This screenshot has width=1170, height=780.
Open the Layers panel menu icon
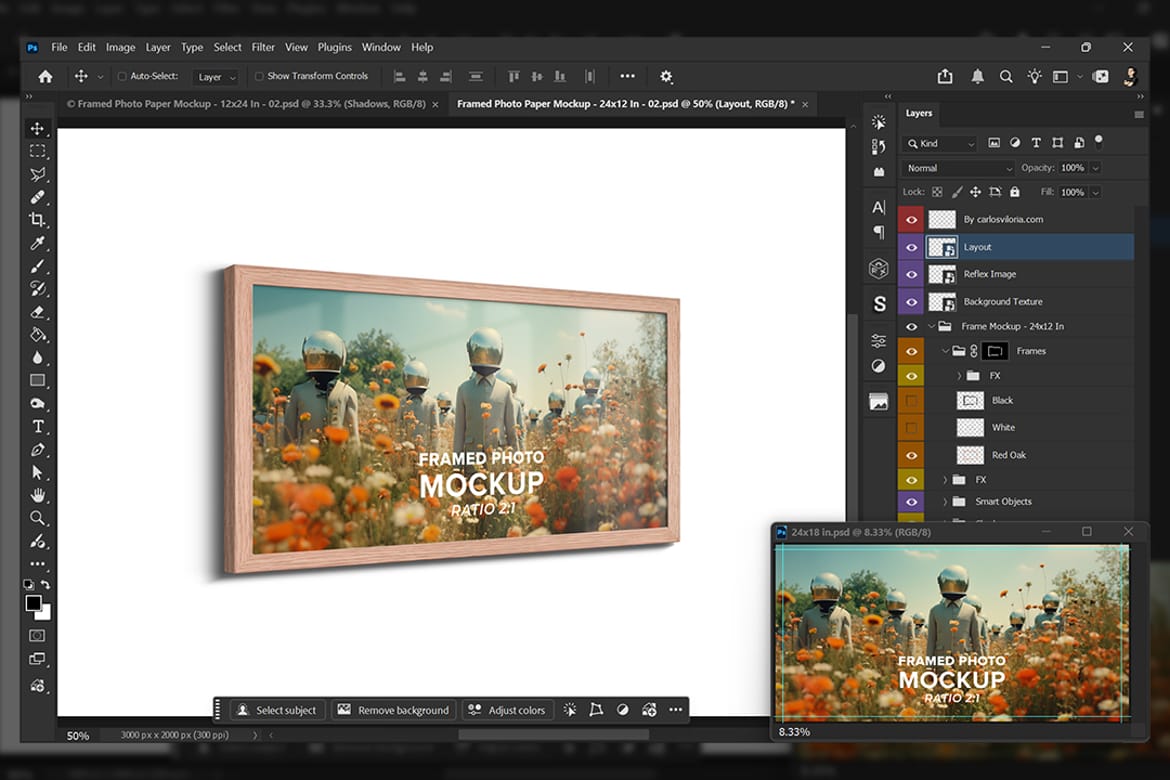coord(1139,114)
